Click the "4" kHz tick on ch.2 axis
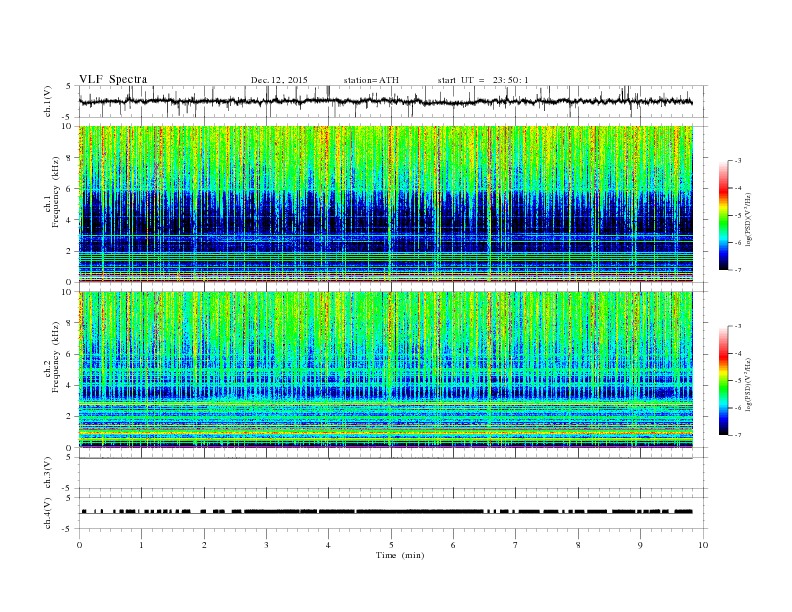 tap(70, 385)
